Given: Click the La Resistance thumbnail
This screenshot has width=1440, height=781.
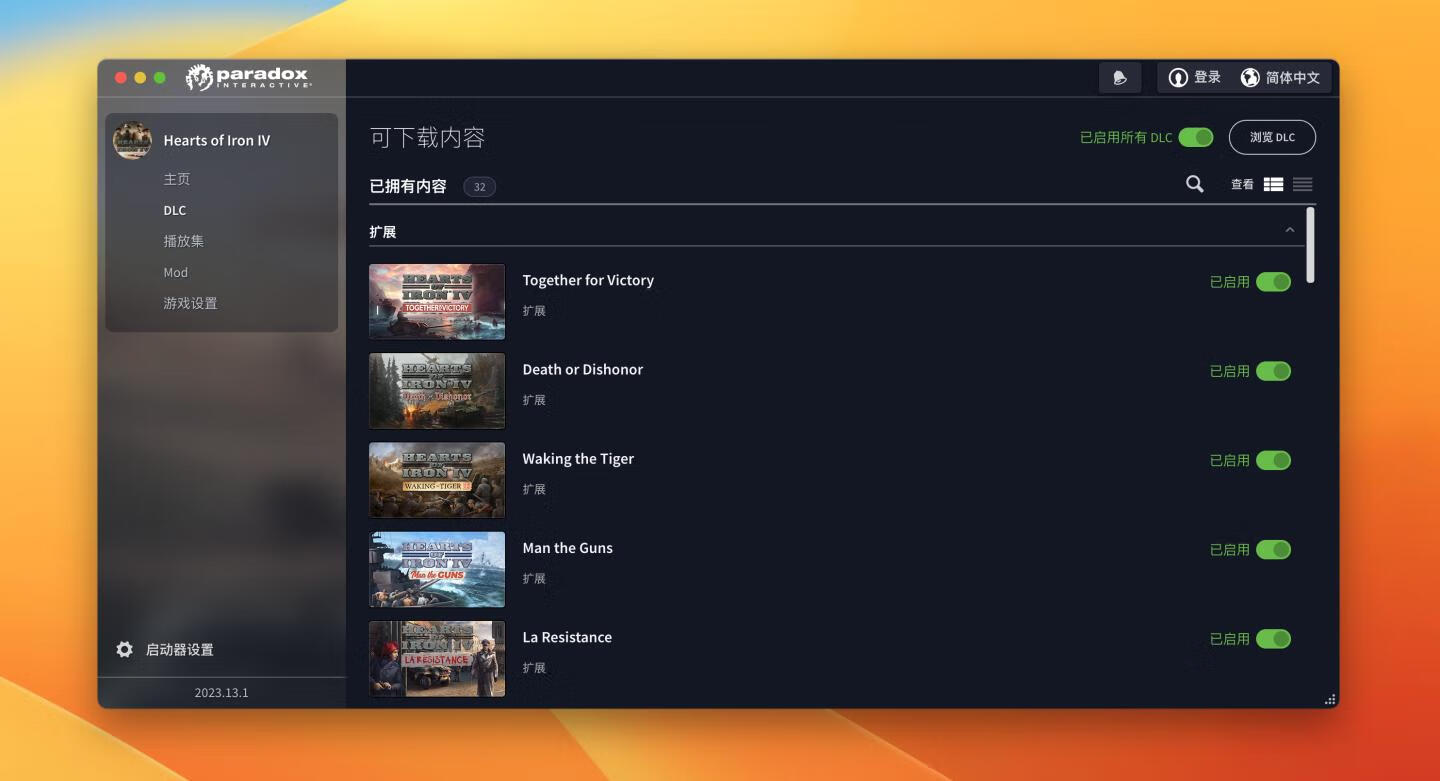Looking at the screenshot, I should (x=437, y=659).
